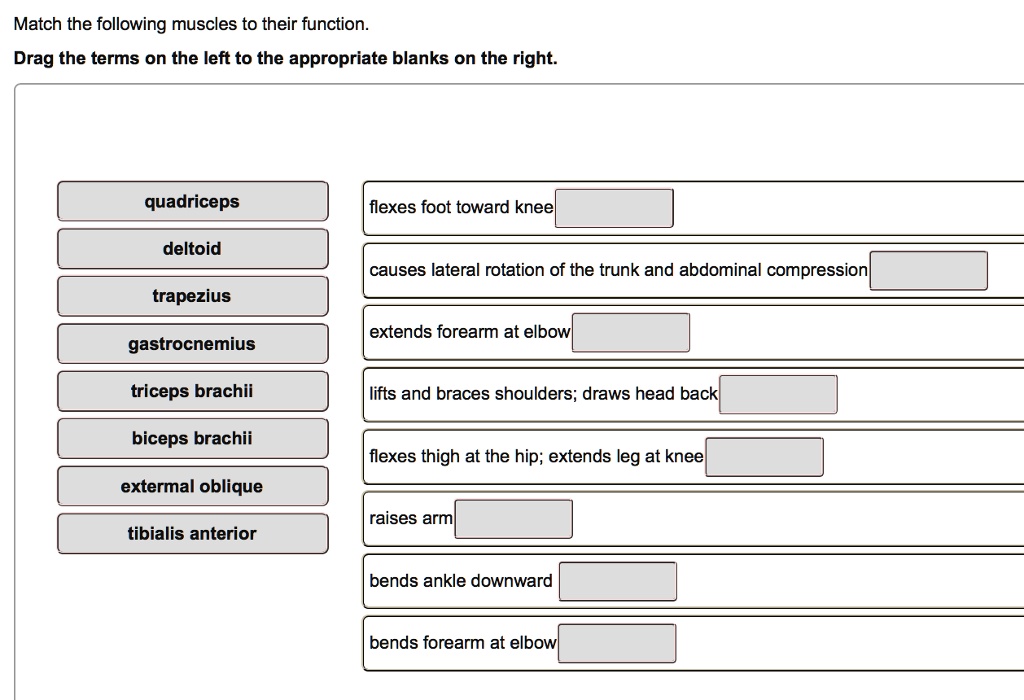Select the trapezius term
The height and width of the screenshot is (700, 1024).
pyautogui.click(x=193, y=296)
